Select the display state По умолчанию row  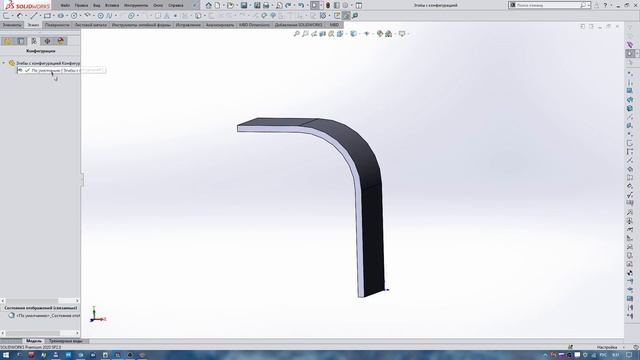pyautogui.click(x=44, y=316)
